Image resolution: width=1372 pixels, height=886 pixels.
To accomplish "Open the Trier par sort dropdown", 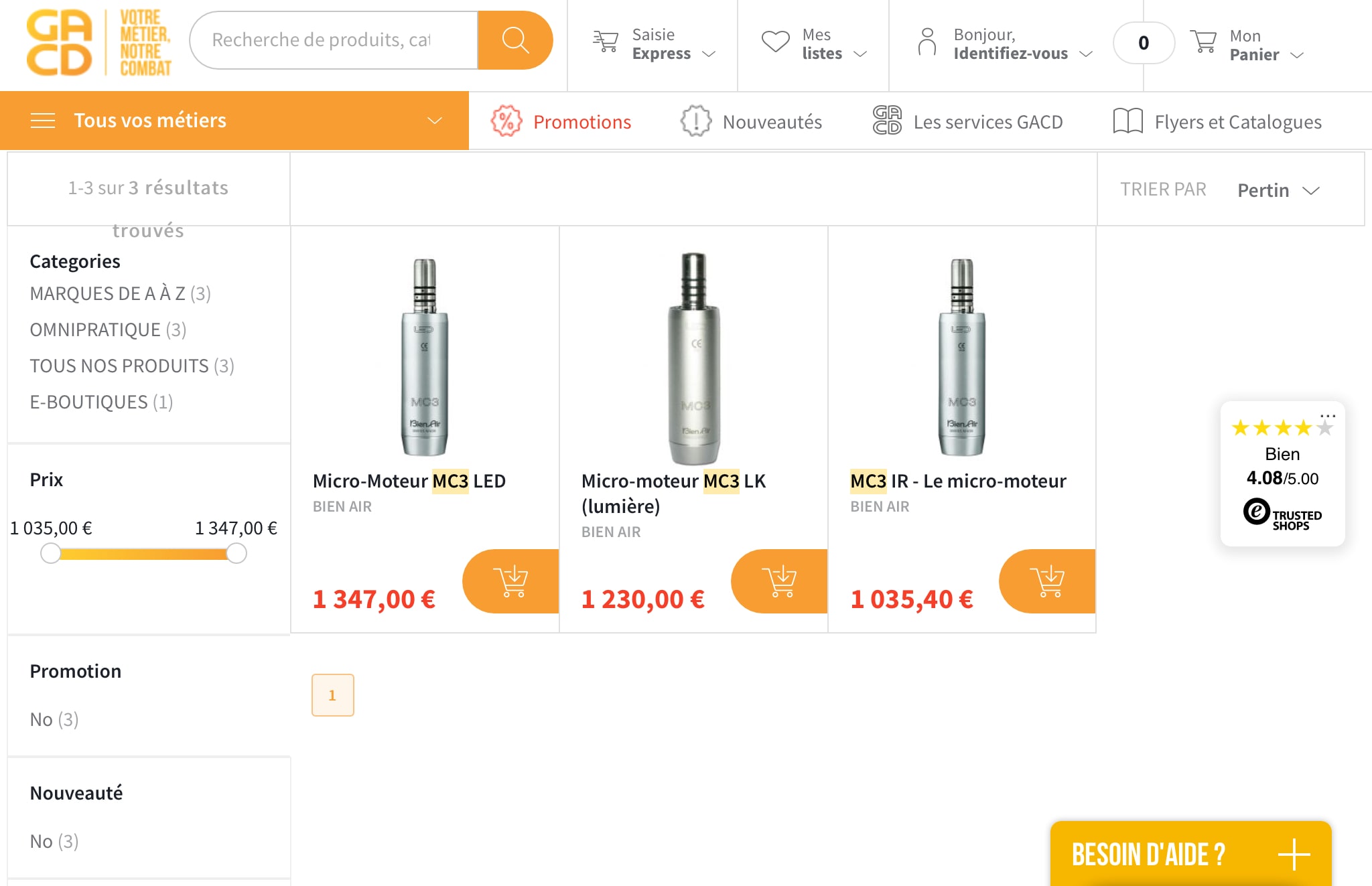I will coord(1278,190).
